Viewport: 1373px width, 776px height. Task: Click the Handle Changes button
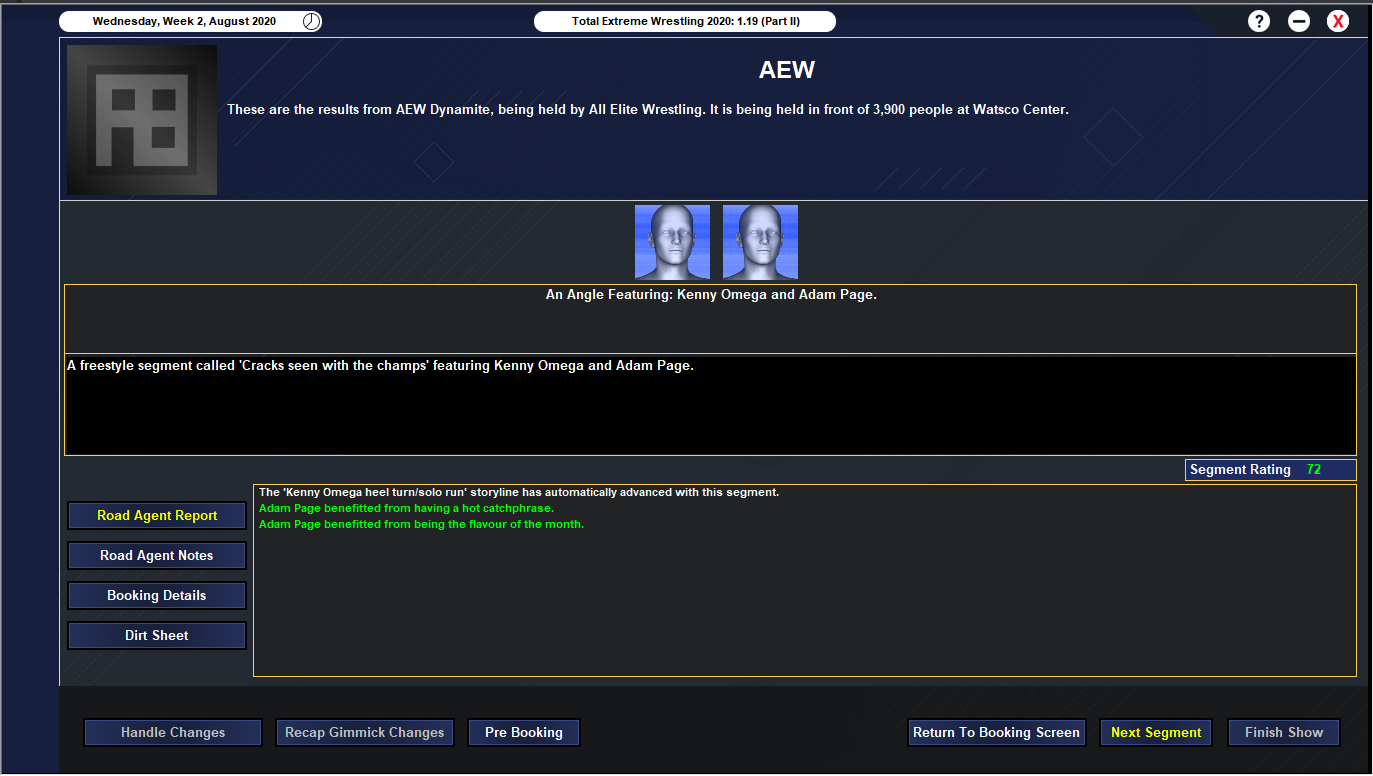point(173,733)
